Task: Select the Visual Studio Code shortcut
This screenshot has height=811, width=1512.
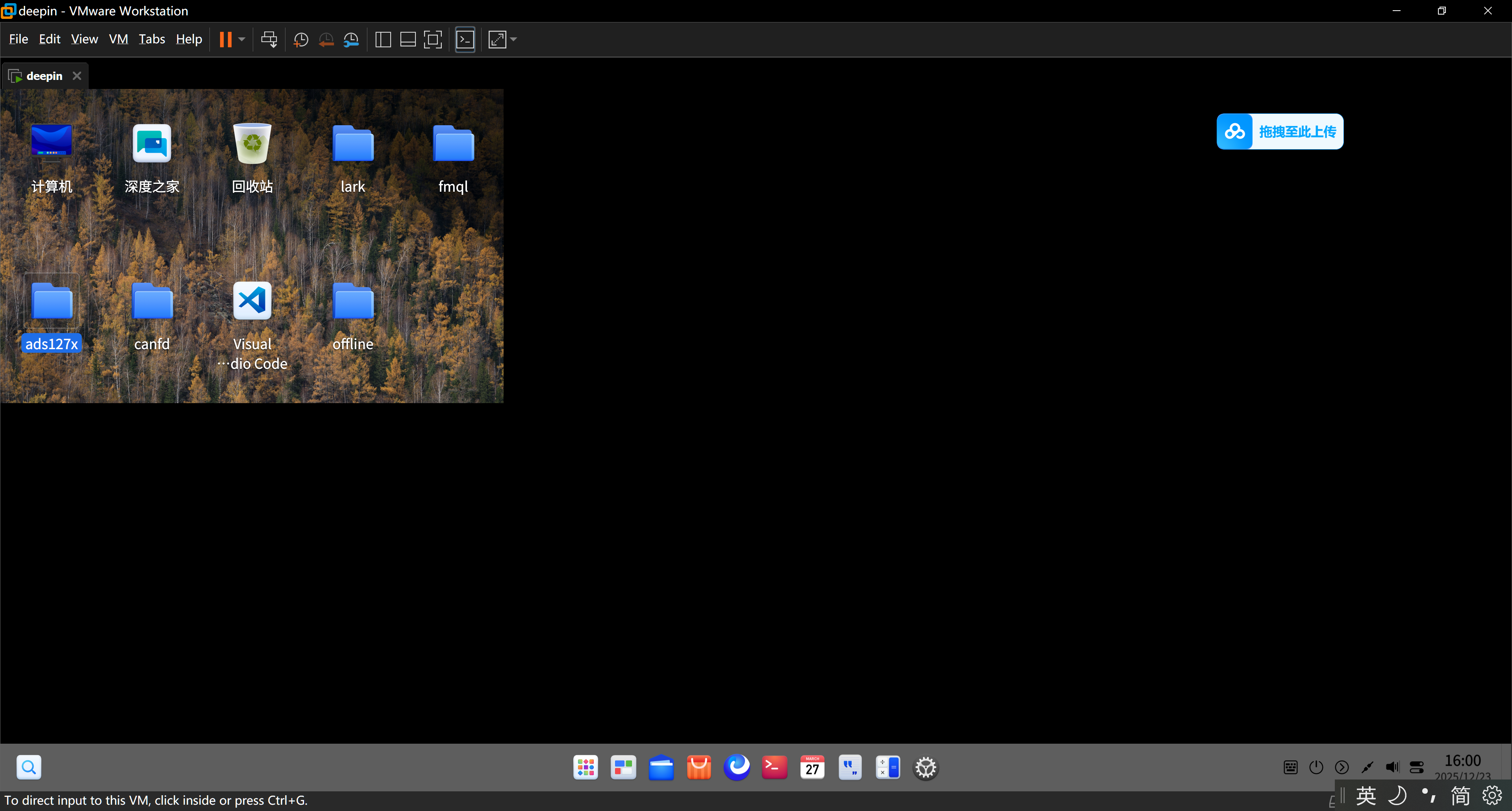Action: point(252,325)
